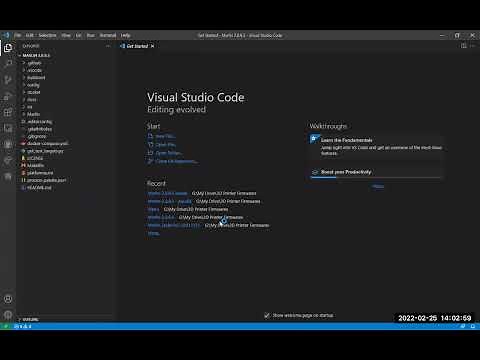Screen dimensions: 480x360
Task: Open the Go menu
Action: pos(78,35)
